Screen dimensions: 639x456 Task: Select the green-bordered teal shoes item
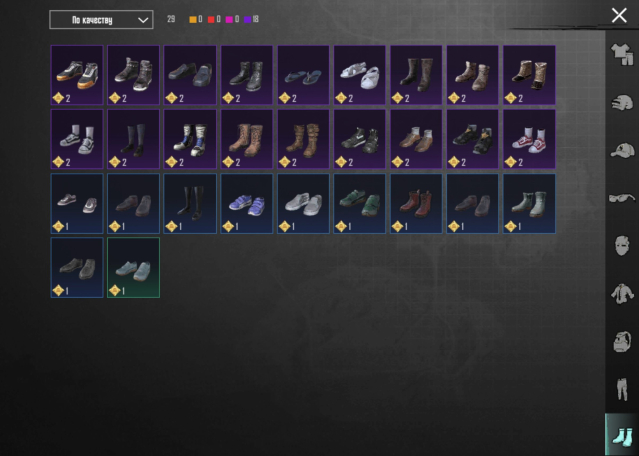point(133,268)
